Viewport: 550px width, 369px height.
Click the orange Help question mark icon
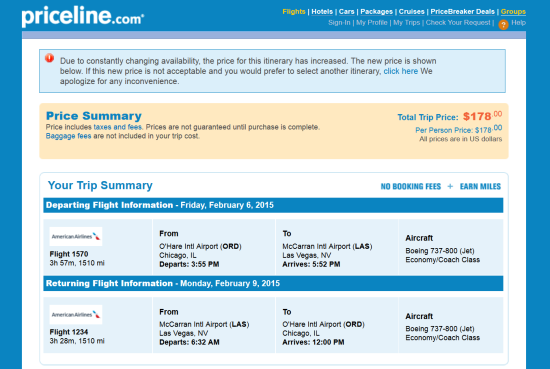coord(503,25)
